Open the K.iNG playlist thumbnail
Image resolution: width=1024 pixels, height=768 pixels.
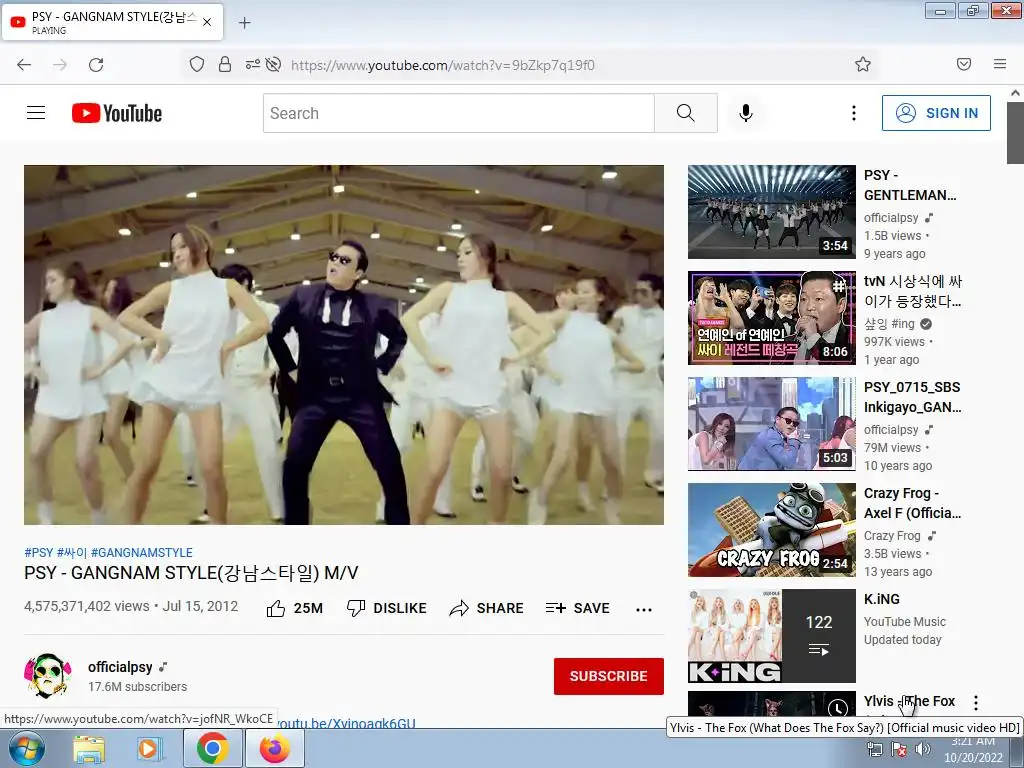tap(771, 635)
